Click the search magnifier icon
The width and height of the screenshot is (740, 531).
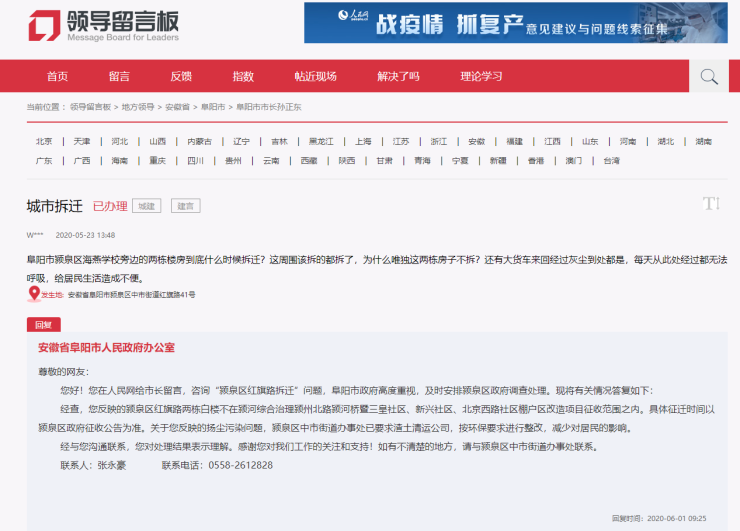point(709,76)
